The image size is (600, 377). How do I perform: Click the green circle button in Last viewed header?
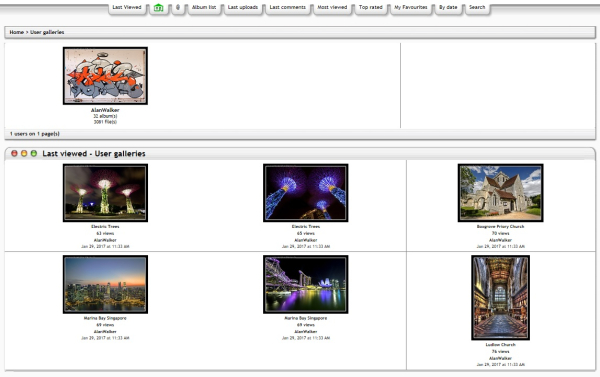34,153
